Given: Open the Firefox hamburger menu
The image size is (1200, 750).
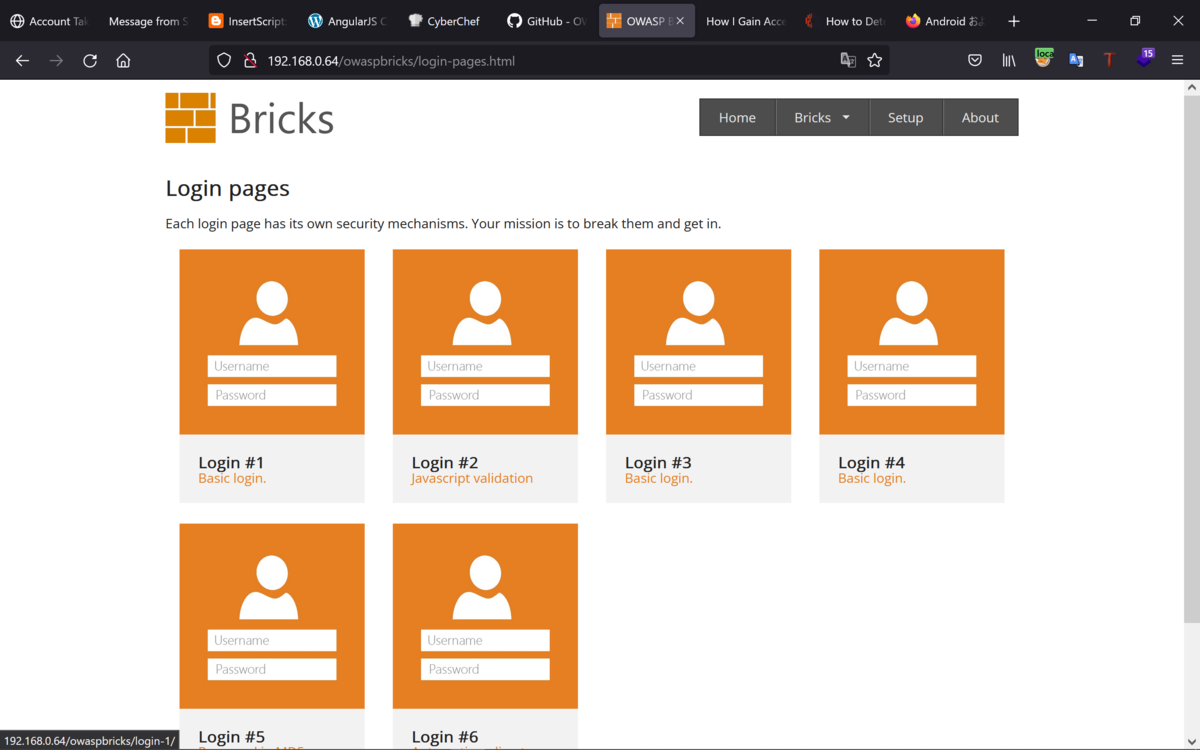Looking at the screenshot, I should pos(1177,61).
